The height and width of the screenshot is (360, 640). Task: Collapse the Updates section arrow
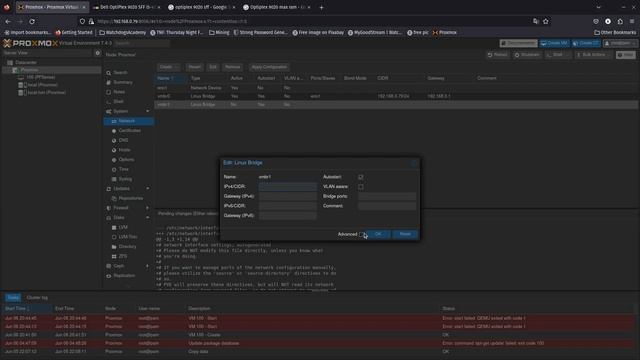148,189
